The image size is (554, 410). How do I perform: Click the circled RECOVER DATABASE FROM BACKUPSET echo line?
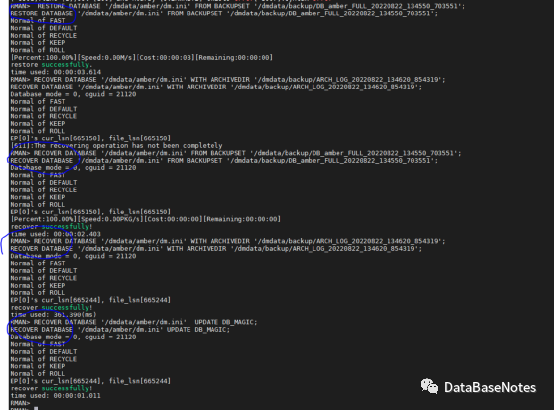point(224,160)
